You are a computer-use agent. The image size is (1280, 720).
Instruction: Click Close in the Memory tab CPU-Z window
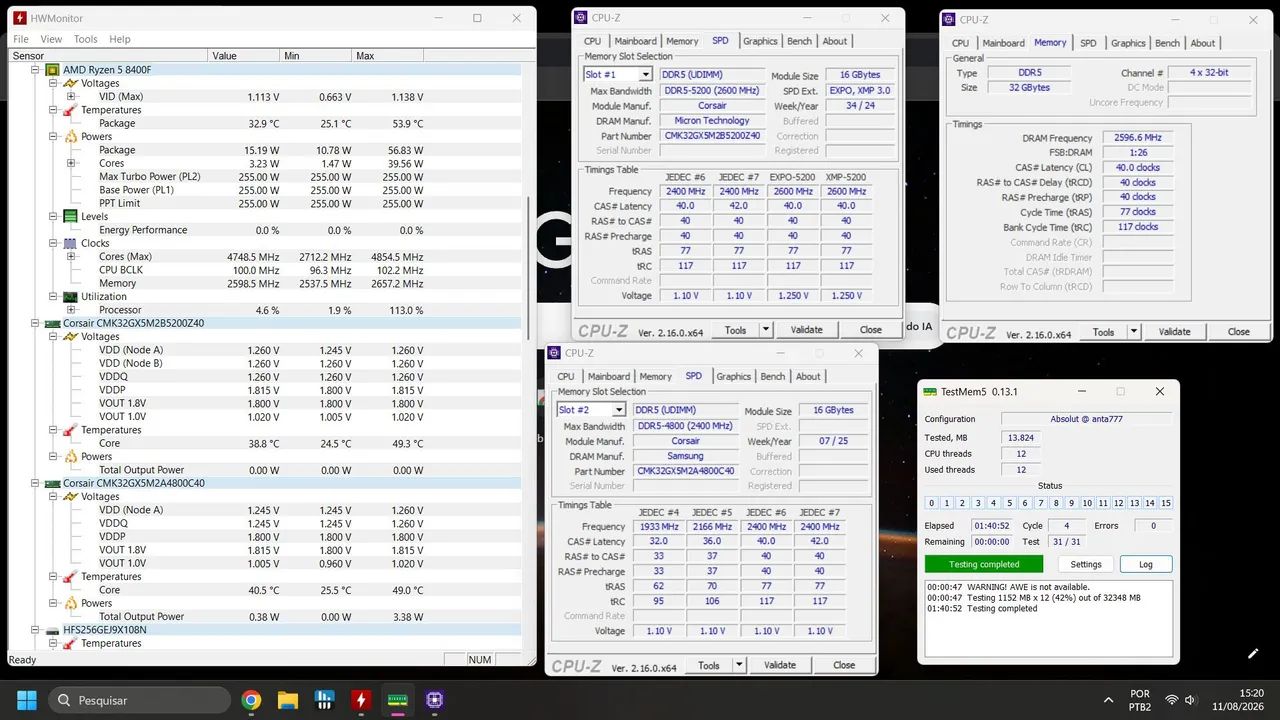[x=1239, y=332]
